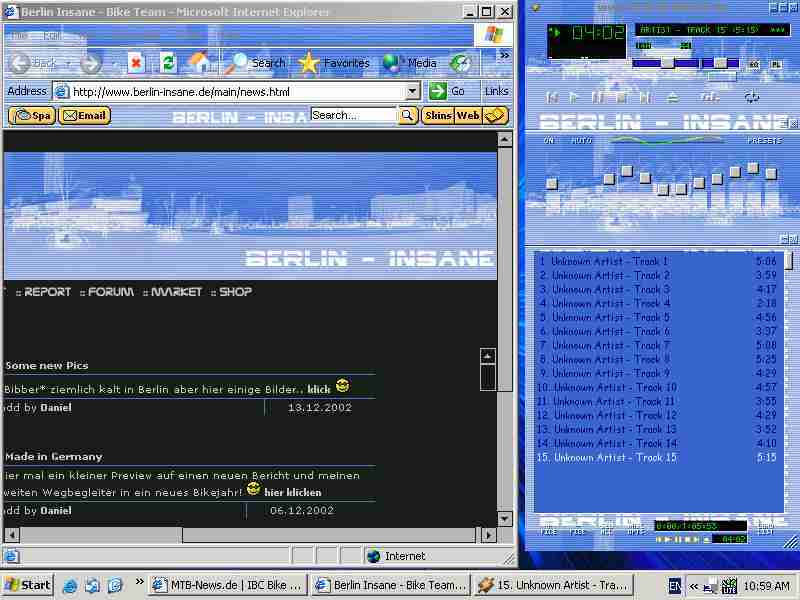Toggle the equalizer AUTO button
The width and height of the screenshot is (800, 600).
pyautogui.click(x=581, y=140)
